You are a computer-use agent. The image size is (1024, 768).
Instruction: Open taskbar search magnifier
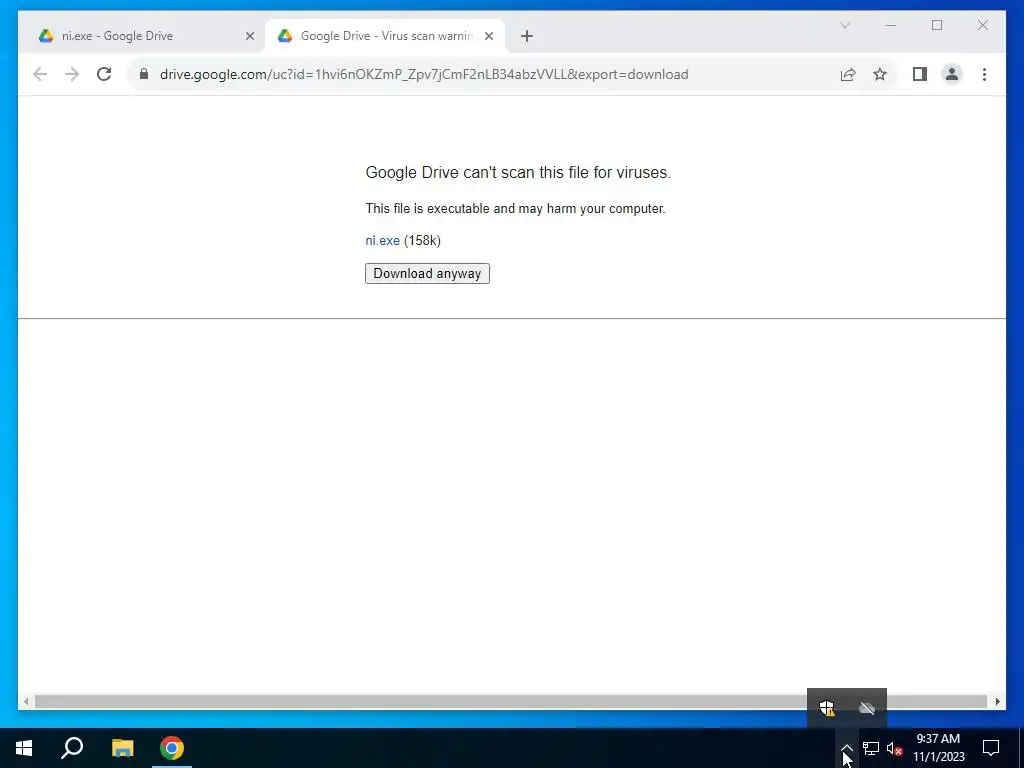point(72,748)
